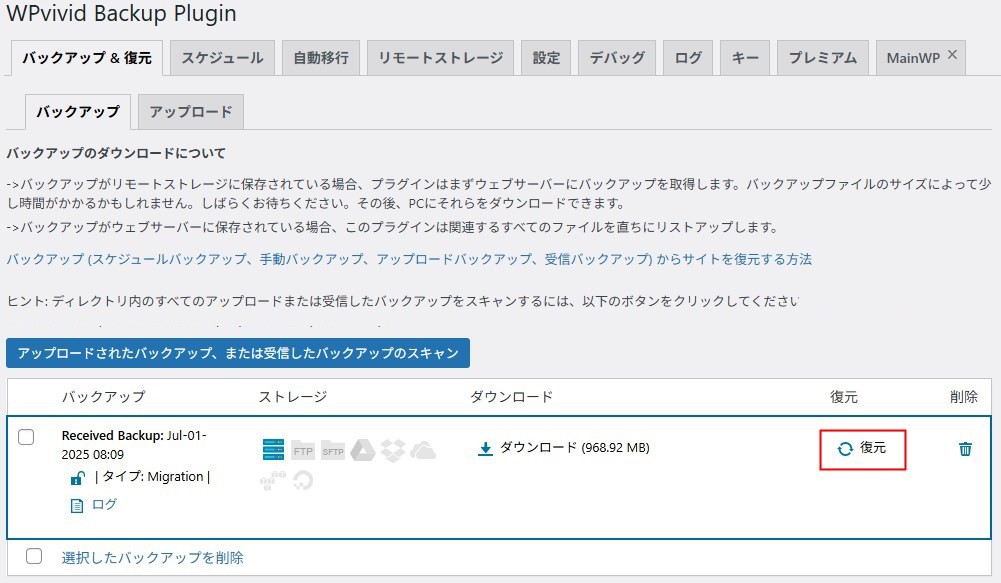This screenshot has height=583, width=1001.
Task: Click the Dropbox storage icon
Action: point(393,450)
